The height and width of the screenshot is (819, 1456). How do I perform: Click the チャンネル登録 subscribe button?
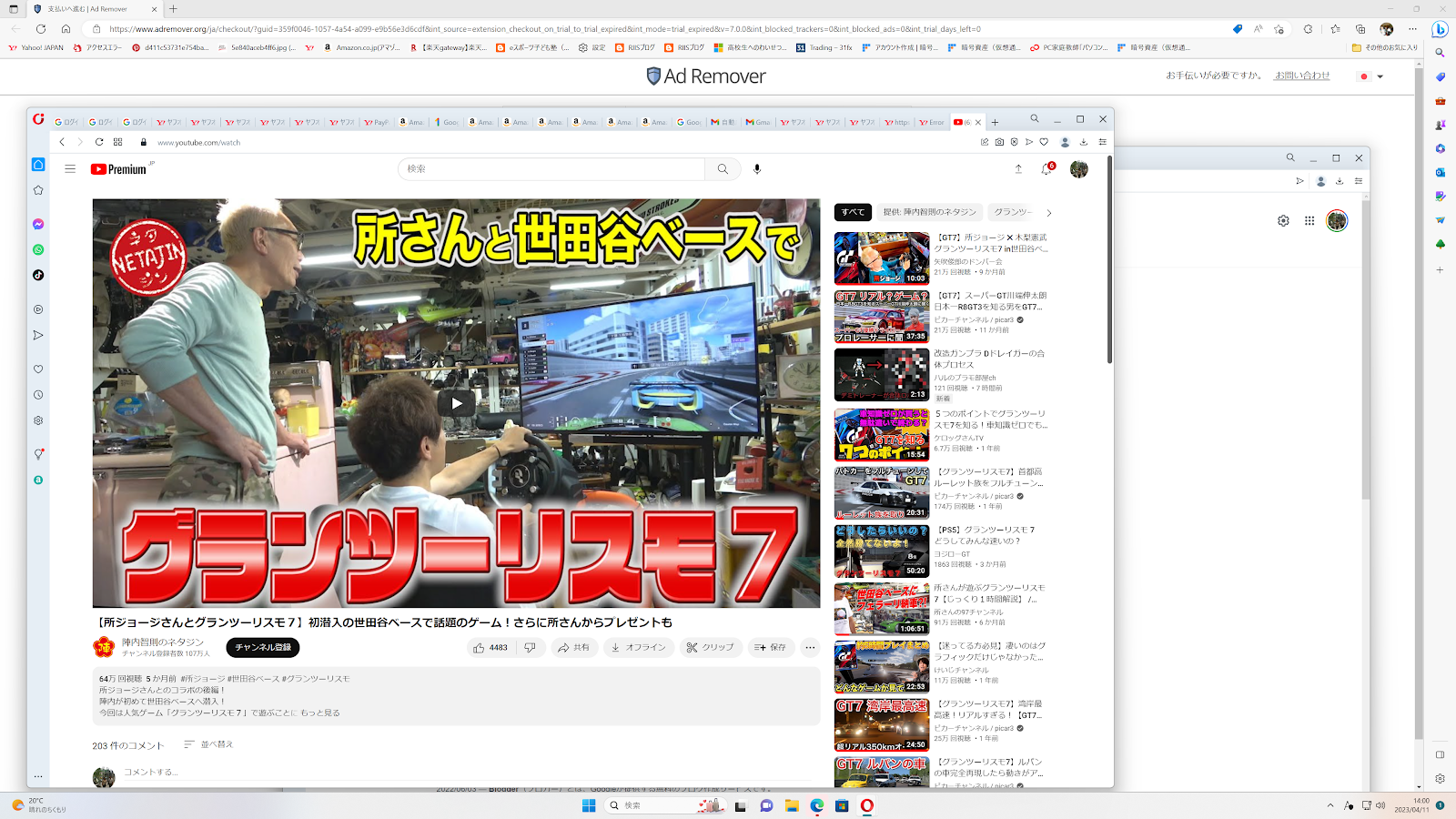tap(263, 648)
